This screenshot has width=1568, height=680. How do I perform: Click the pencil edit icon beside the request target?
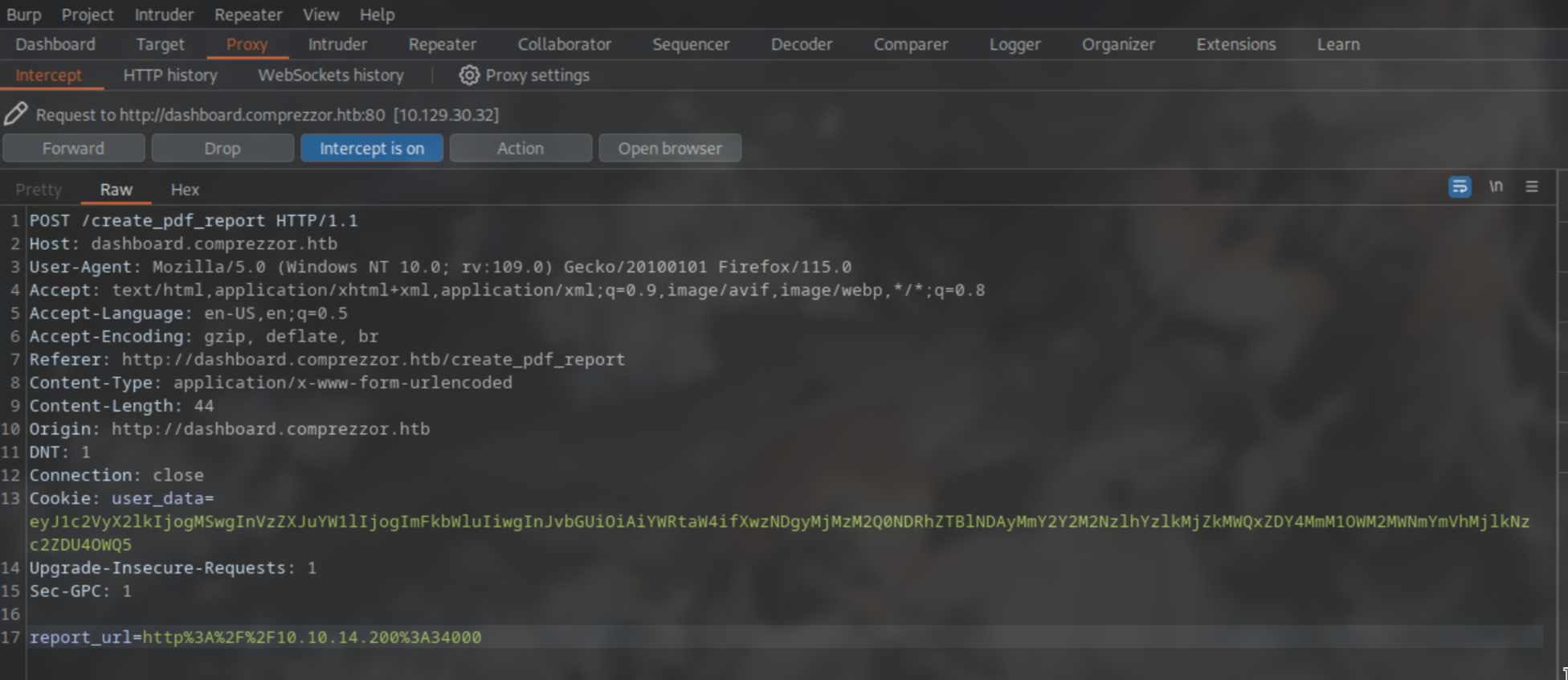point(15,114)
